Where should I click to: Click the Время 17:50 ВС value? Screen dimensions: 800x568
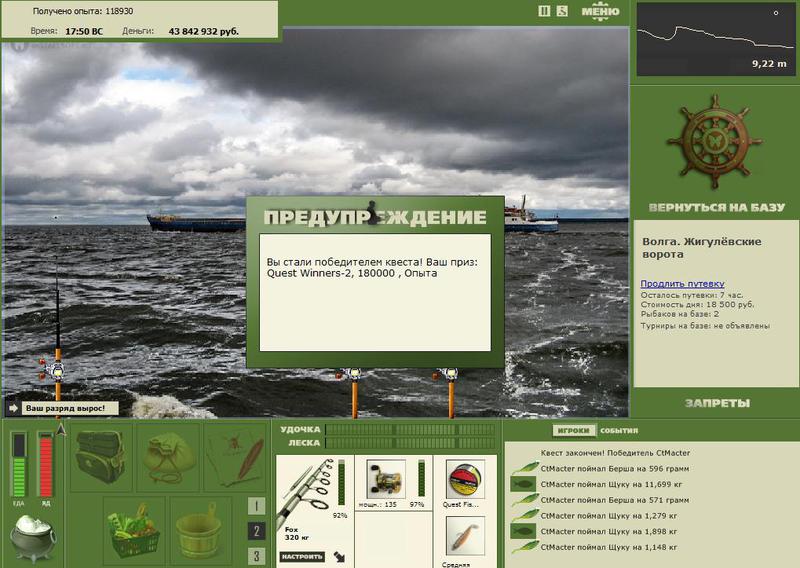[84, 32]
